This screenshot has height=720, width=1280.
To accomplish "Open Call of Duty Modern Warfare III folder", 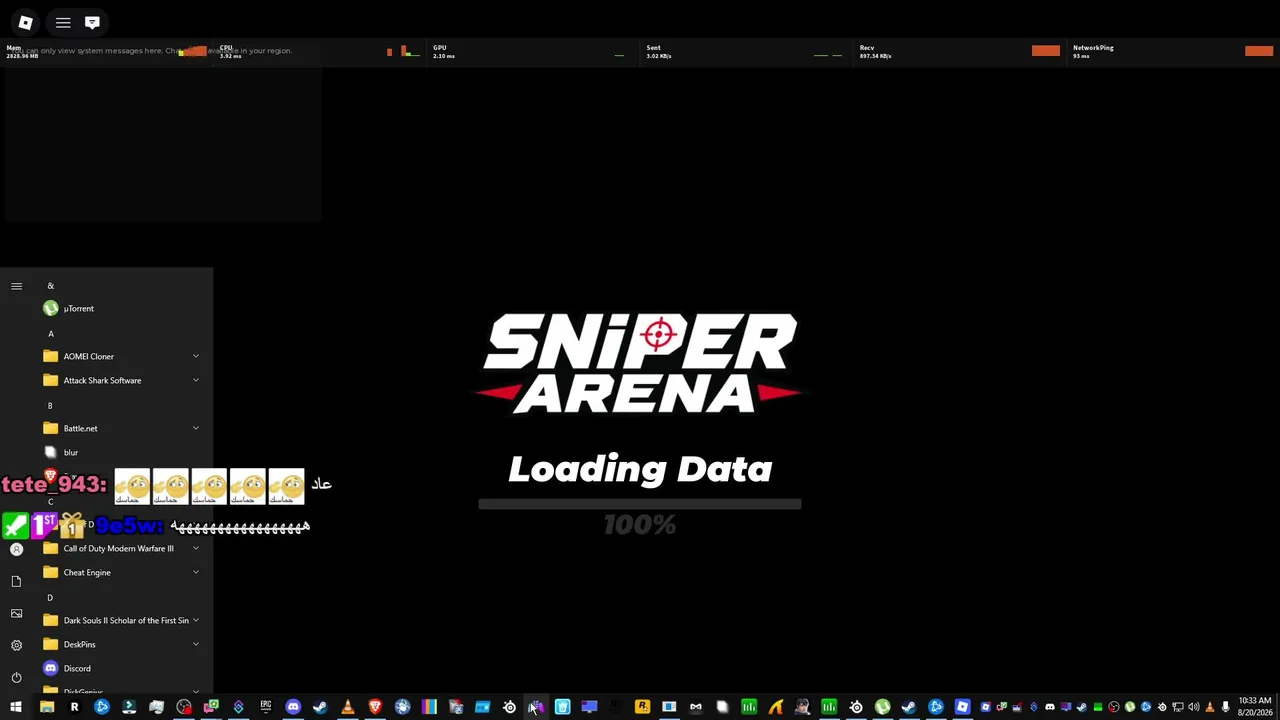I will (x=121, y=548).
